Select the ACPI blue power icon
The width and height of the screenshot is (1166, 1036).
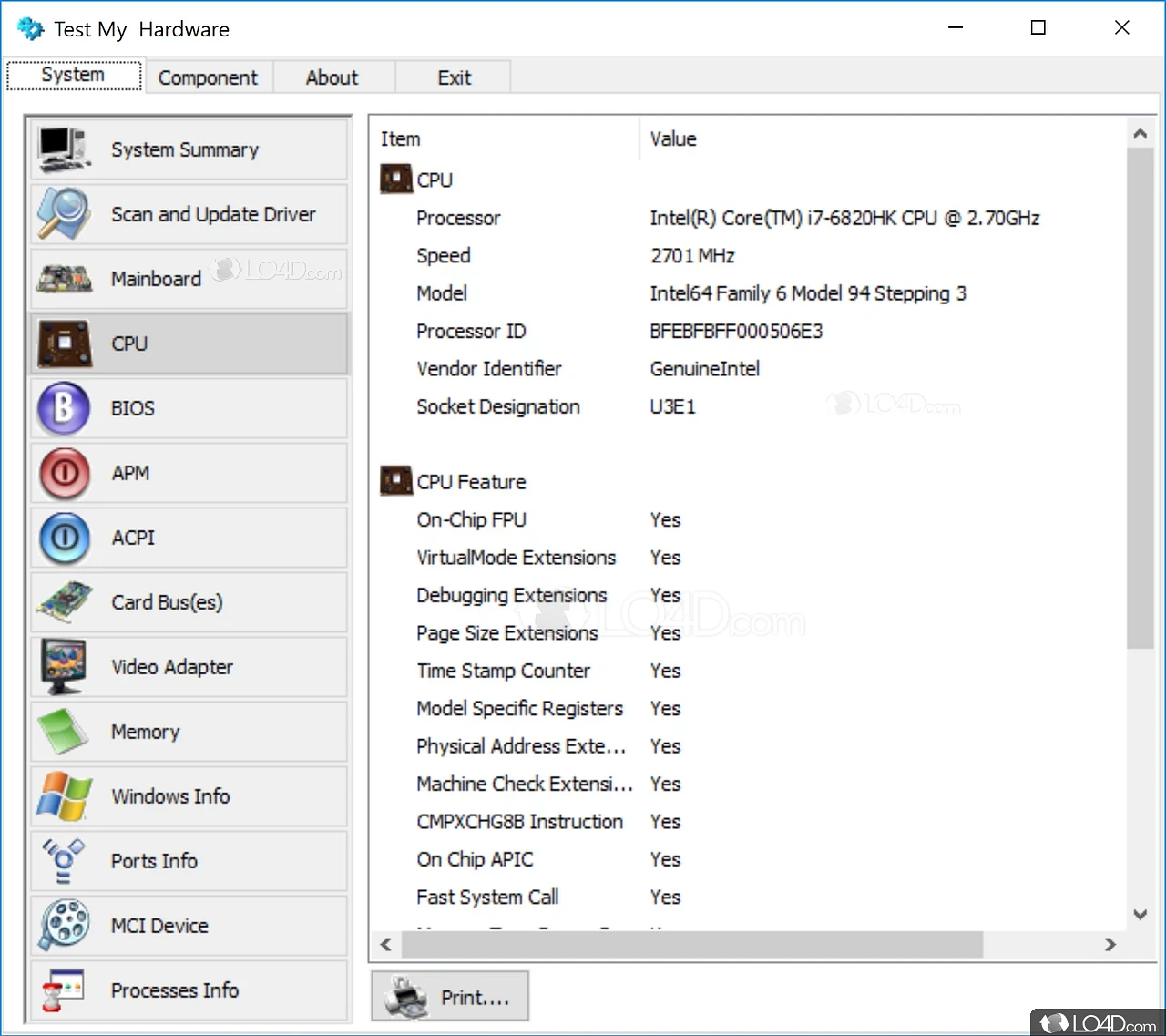pyautogui.click(x=64, y=538)
